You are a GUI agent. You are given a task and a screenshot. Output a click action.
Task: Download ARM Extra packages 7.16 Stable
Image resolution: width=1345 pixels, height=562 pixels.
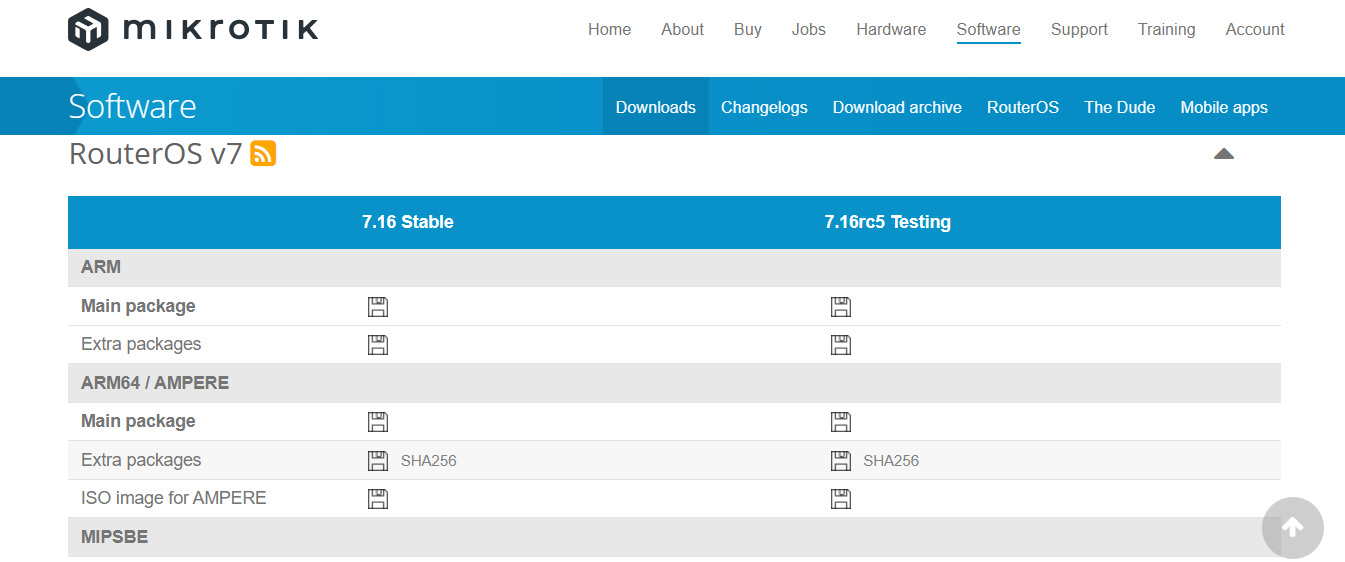point(378,345)
